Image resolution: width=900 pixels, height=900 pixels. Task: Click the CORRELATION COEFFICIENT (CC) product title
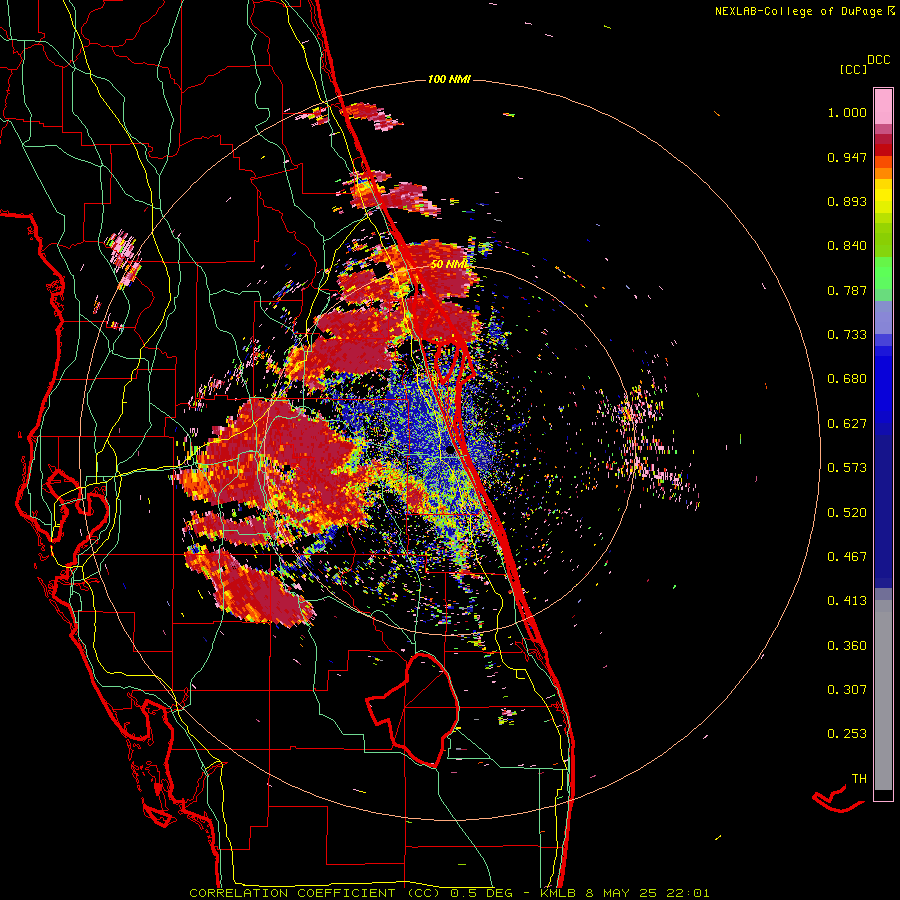coord(314,893)
